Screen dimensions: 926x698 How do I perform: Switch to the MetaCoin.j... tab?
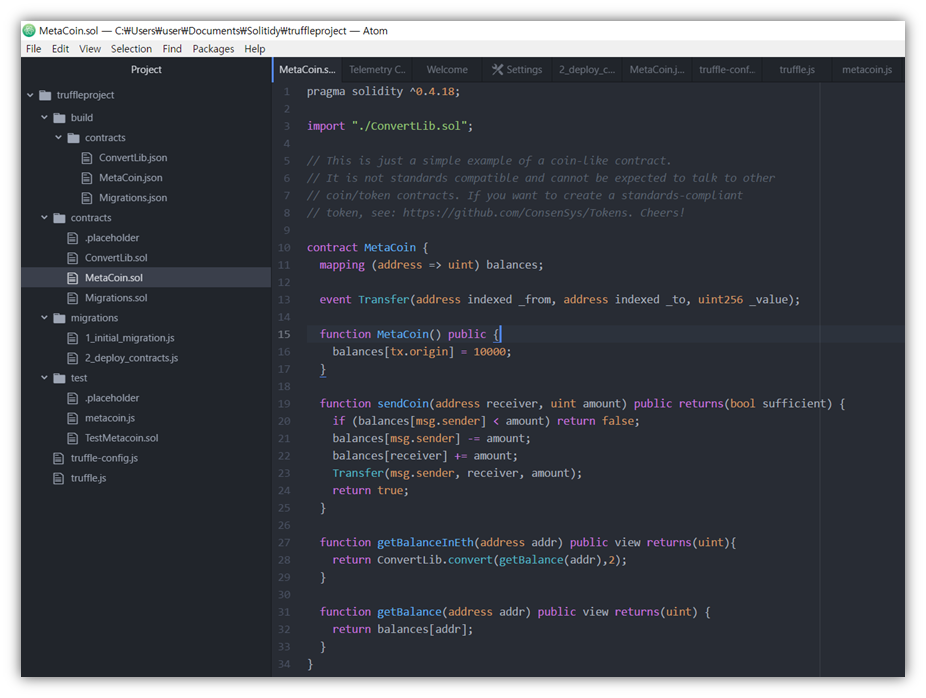[657, 70]
